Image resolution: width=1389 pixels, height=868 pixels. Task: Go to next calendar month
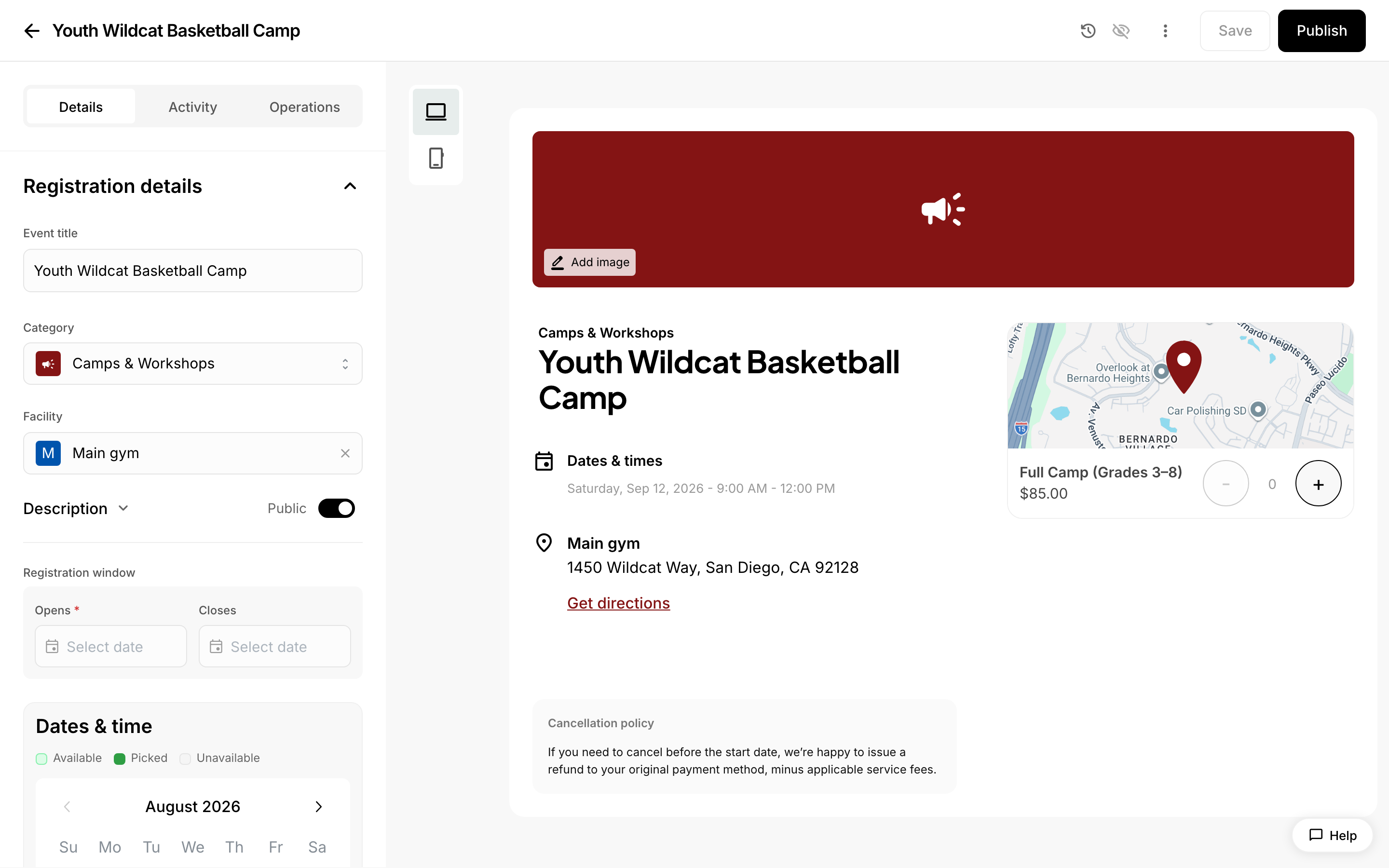coord(318,807)
